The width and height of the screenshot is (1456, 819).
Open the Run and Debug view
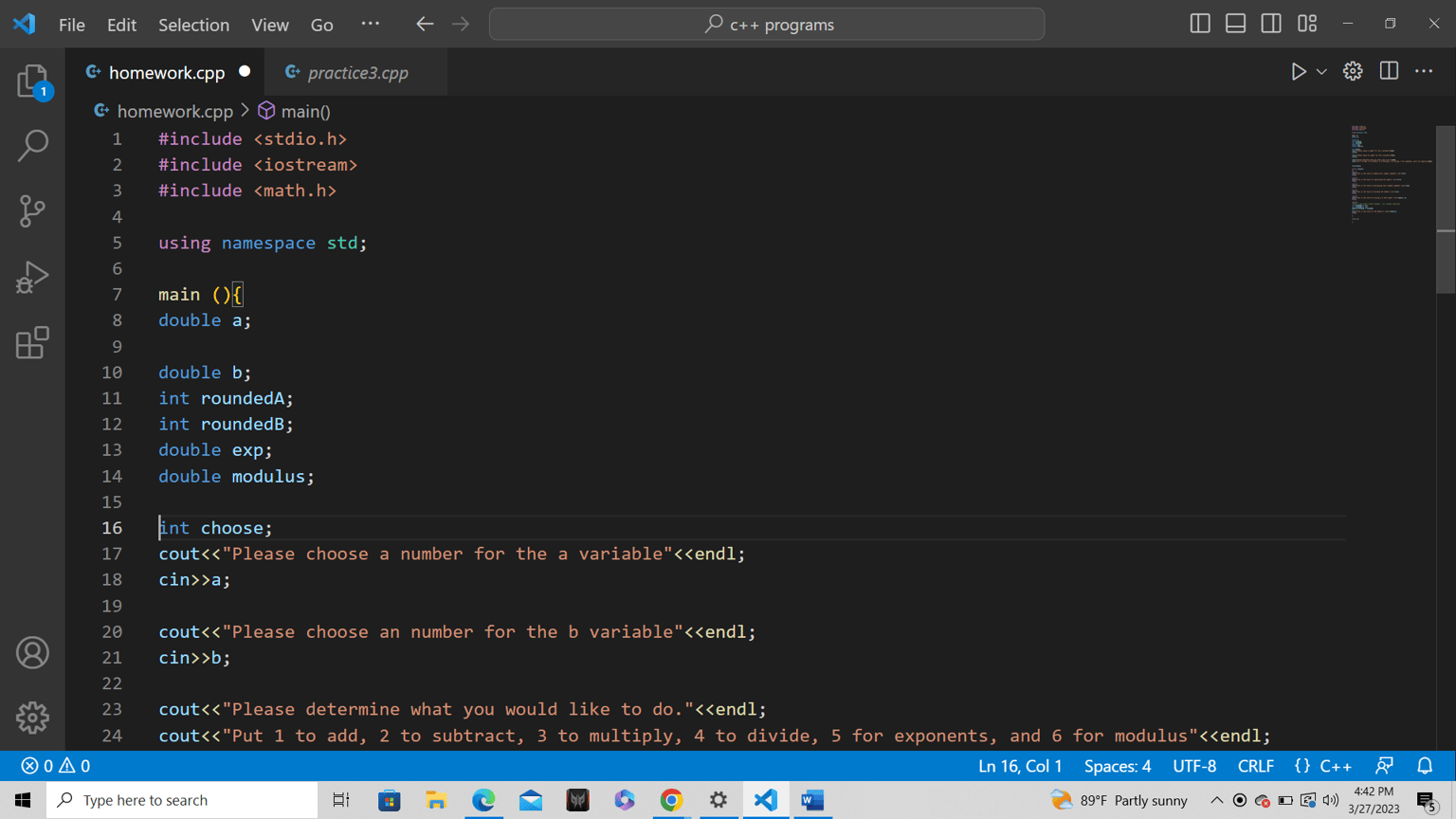32,277
